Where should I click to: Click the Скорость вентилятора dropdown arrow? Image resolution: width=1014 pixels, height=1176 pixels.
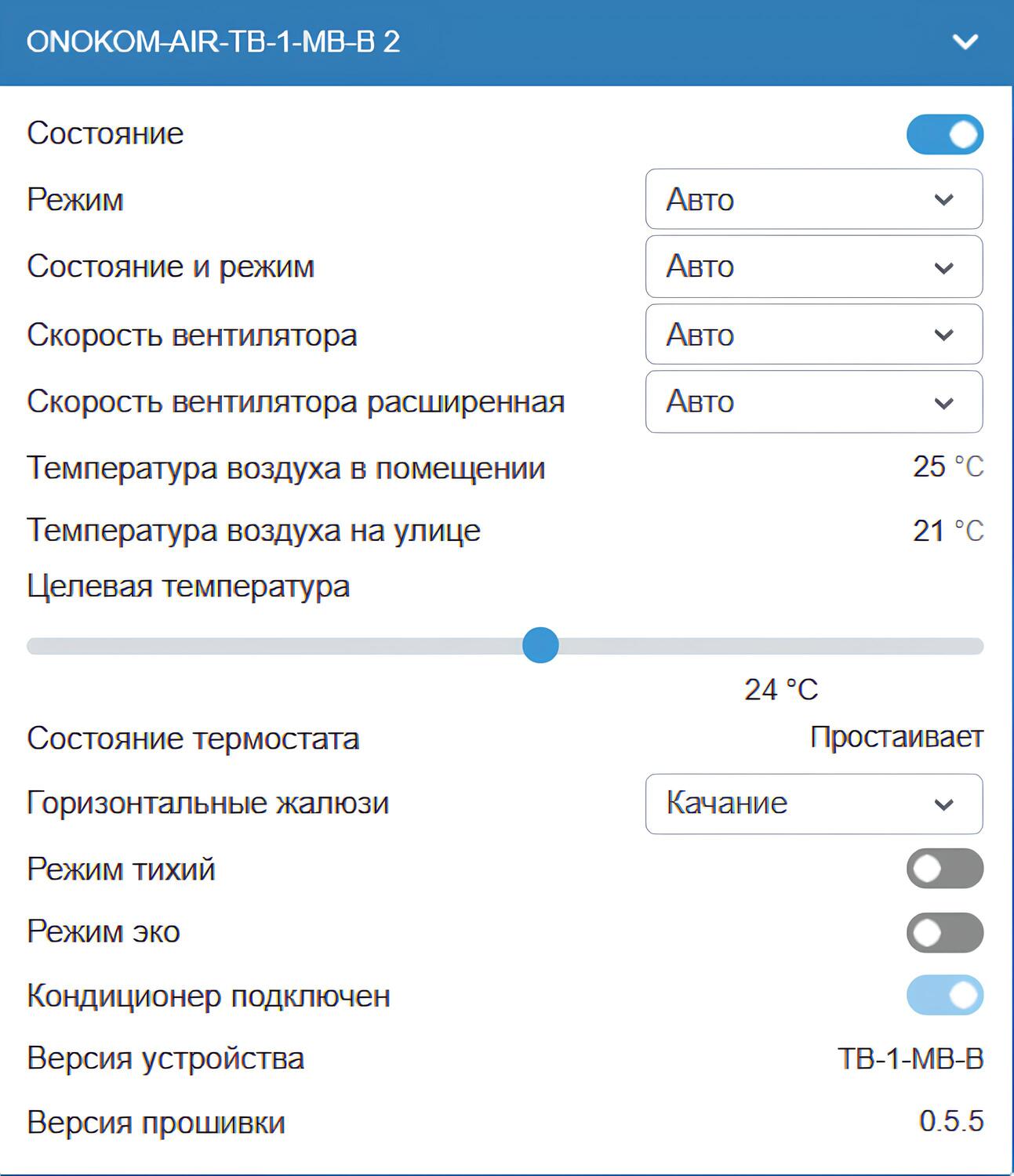pos(945,334)
